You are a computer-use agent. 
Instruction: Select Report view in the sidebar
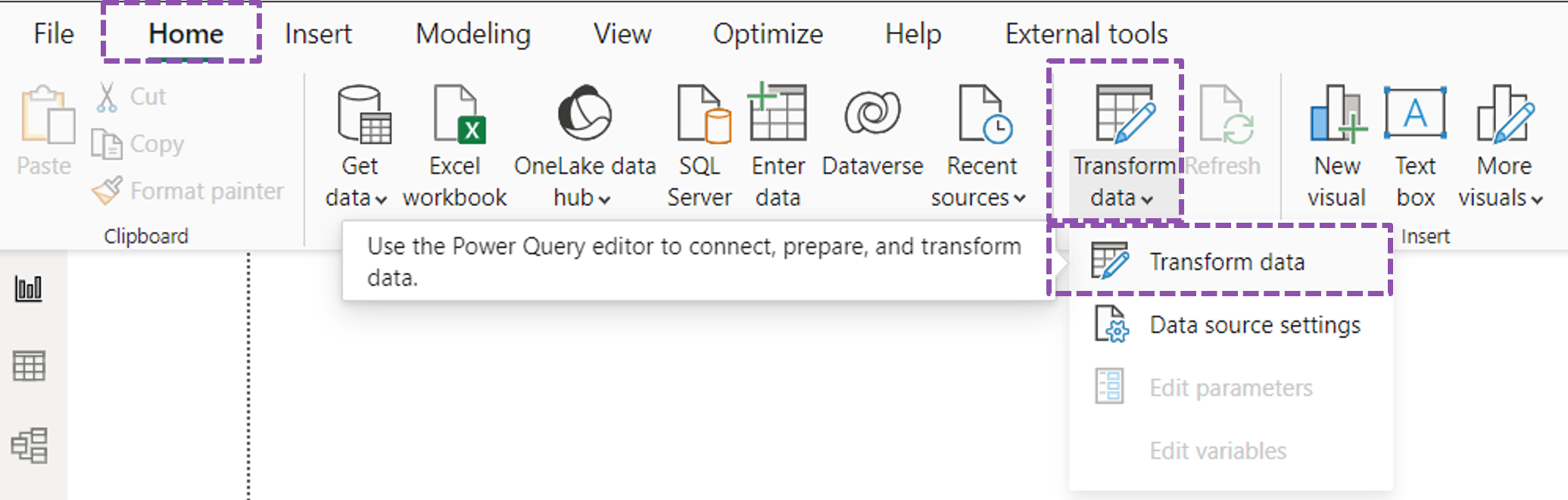[x=30, y=288]
